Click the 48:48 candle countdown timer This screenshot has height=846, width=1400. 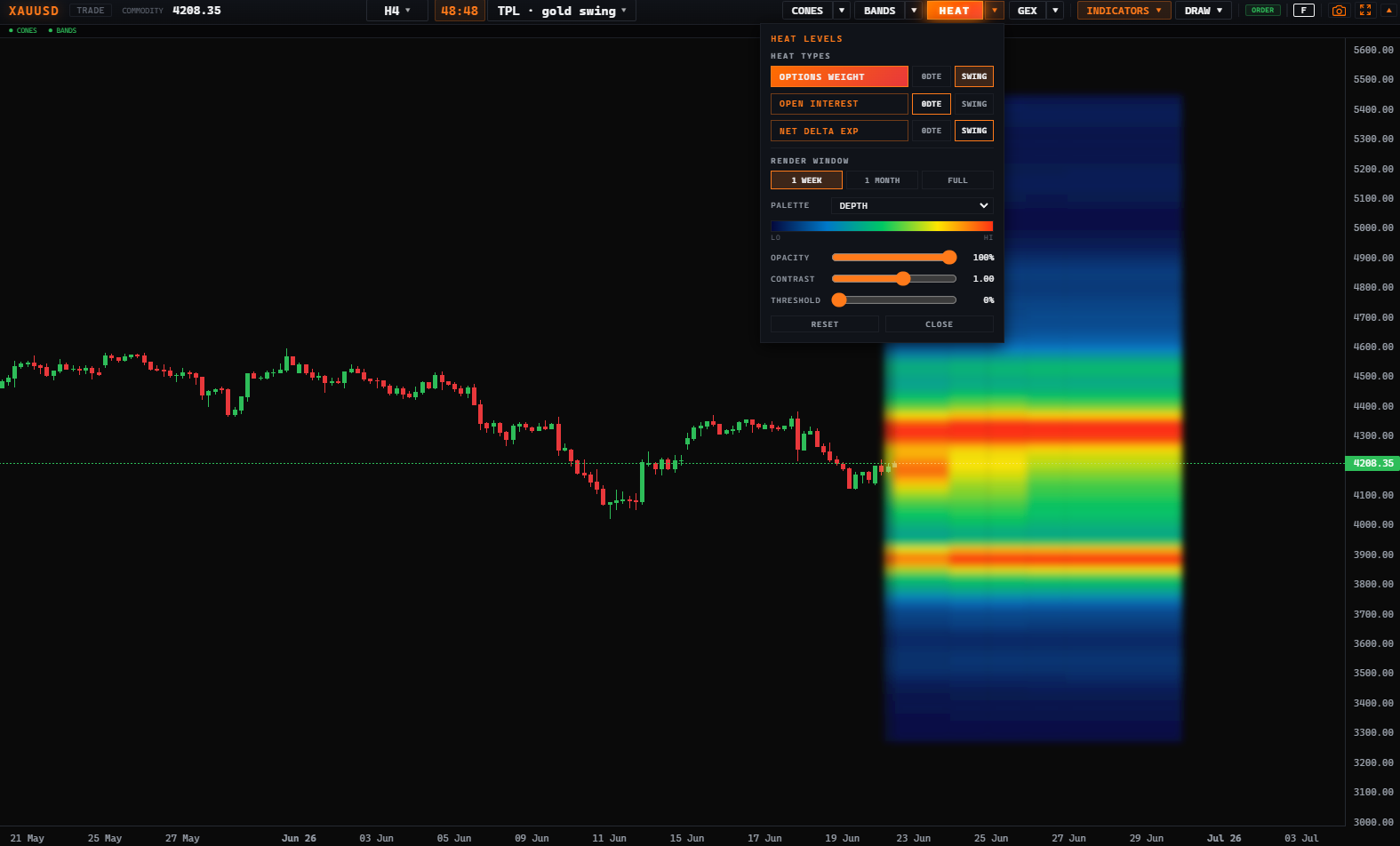pos(460,11)
